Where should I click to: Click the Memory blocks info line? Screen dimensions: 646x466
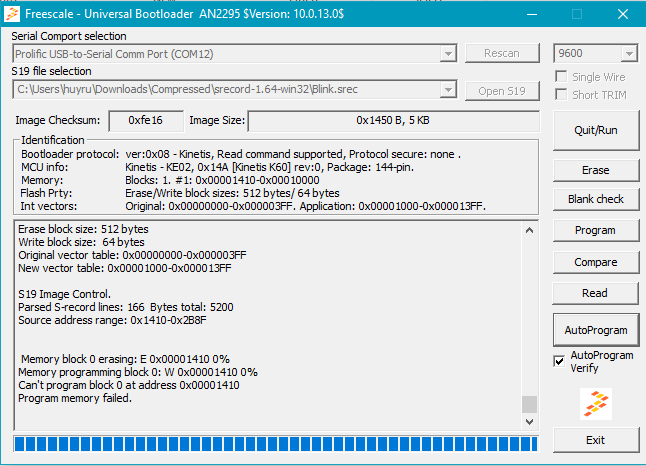tap(170, 180)
